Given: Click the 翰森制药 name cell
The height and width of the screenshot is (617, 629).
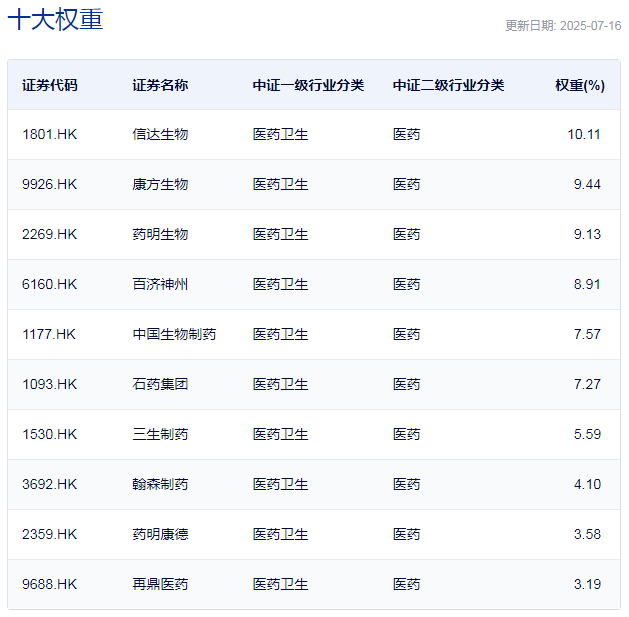Looking at the screenshot, I should (160, 484).
